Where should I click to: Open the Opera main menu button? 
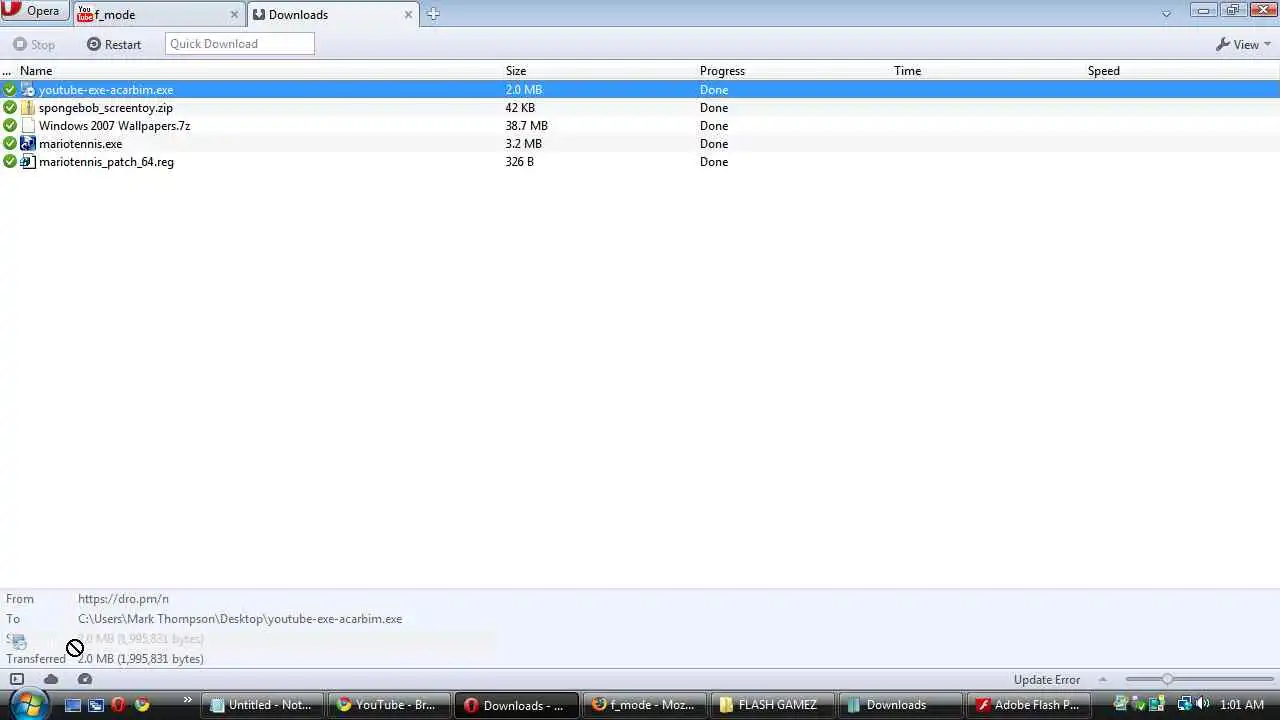click(x=35, y=11)
